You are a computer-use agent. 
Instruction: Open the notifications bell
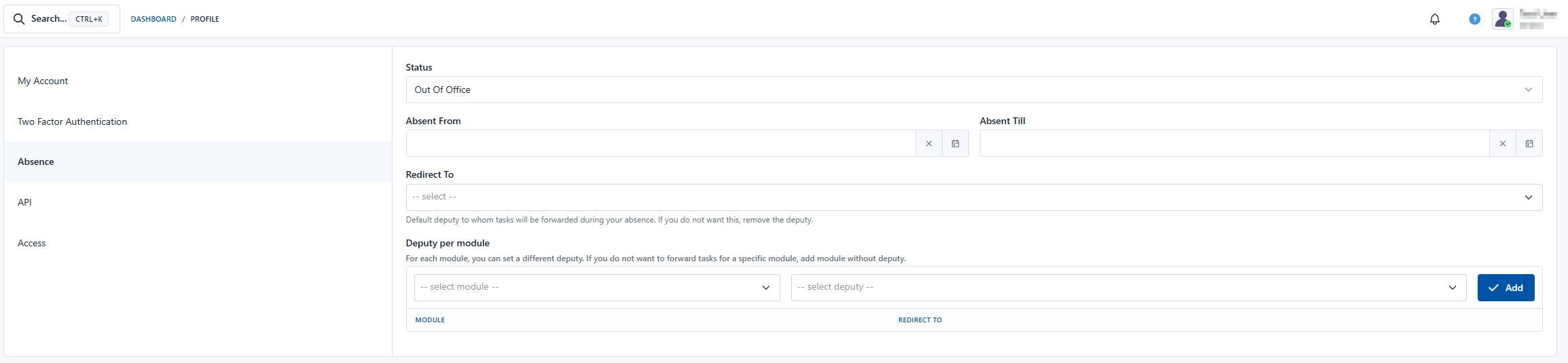tap(1434, 19)
